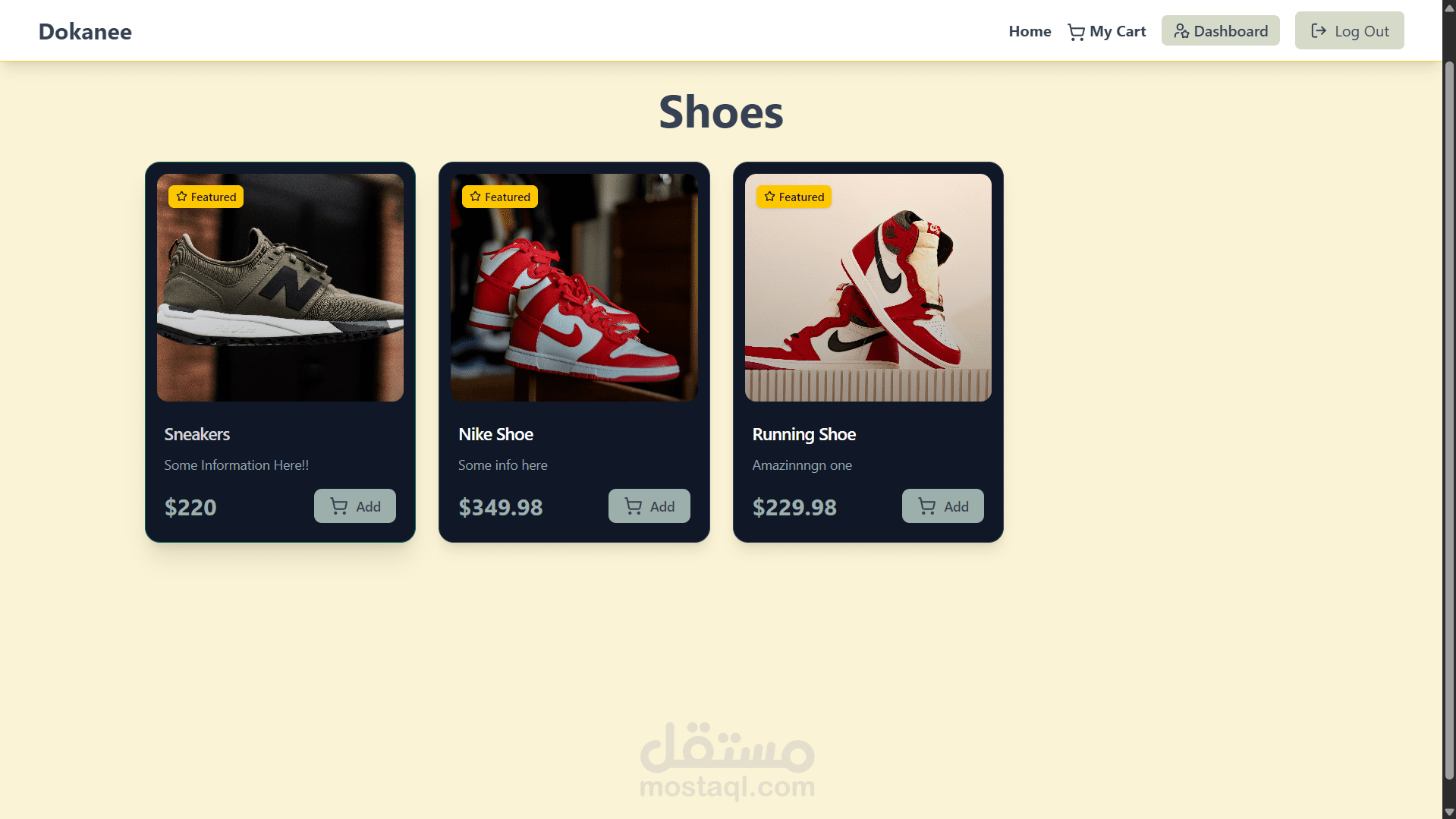The height and width of the screenshot is (819, 1456).
Task: Open the Running Shoe product photo
Action: pos(868,288)
